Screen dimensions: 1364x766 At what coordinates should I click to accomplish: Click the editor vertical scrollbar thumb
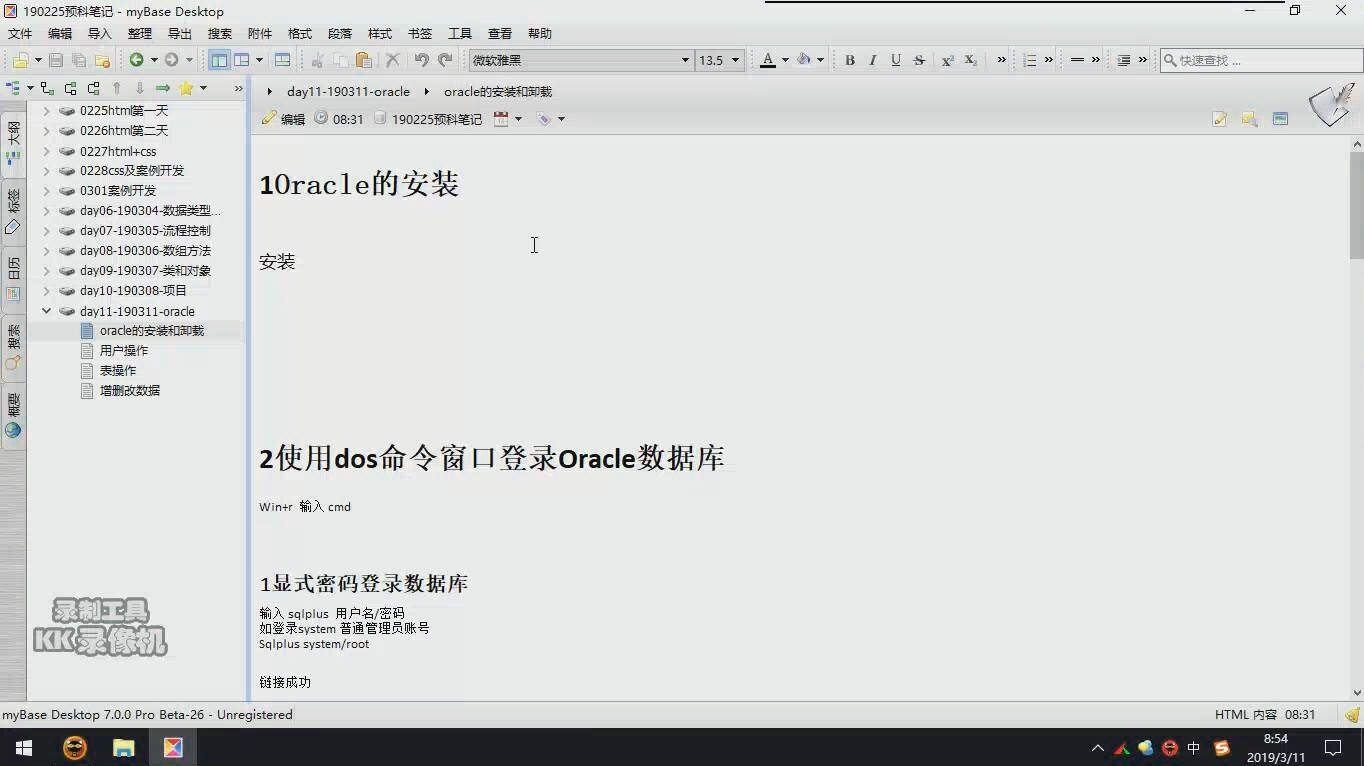coord(1356,205)
